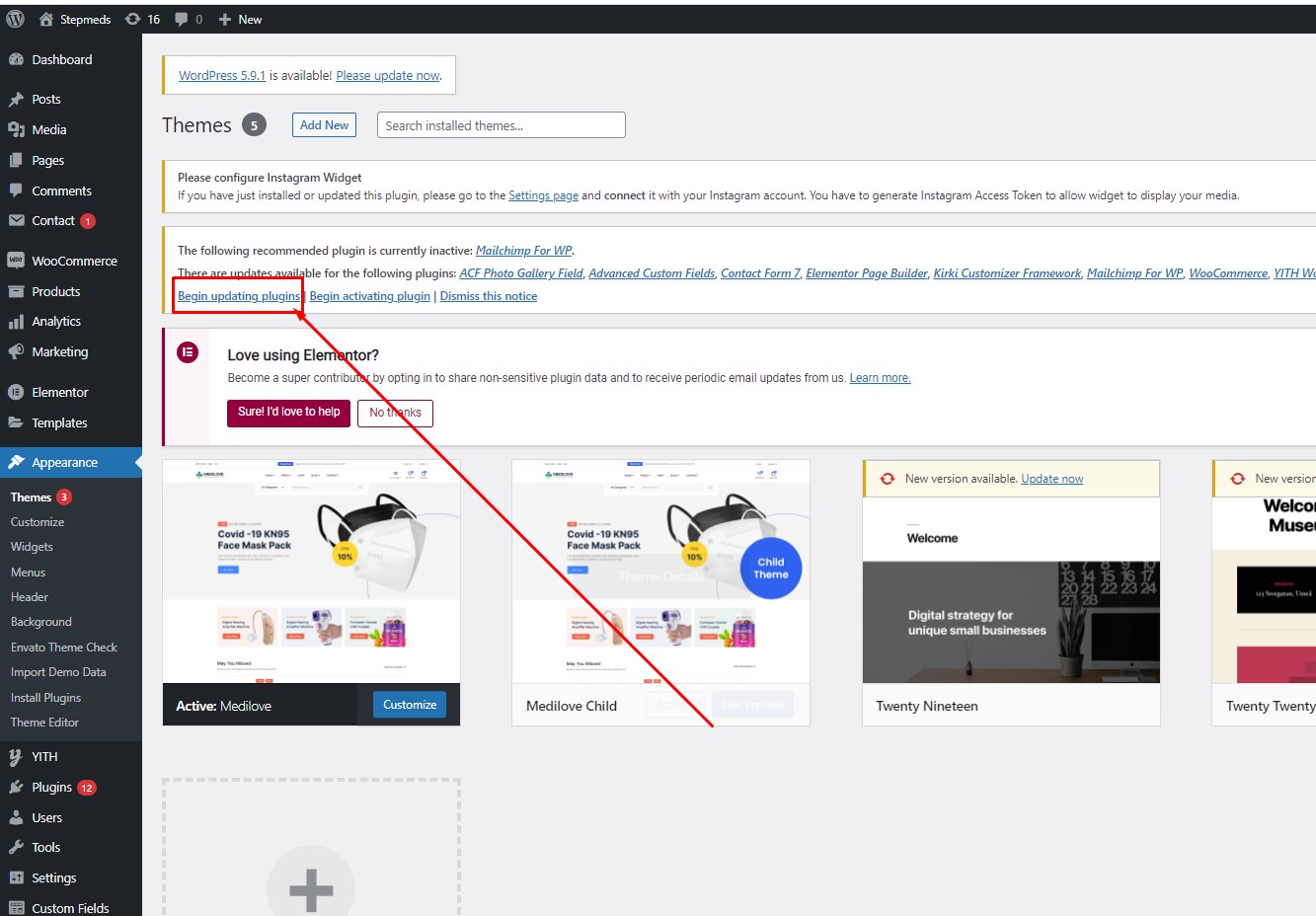1316x916 pixels.
Task: Open the Plugins menu item
Action: (x=51, y=787)
